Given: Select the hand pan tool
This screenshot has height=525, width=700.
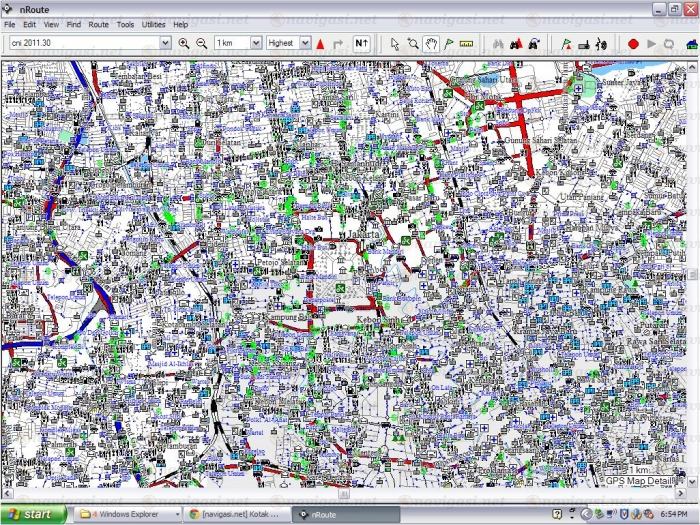Looking at the screenshot, I should tap(431, 44).
